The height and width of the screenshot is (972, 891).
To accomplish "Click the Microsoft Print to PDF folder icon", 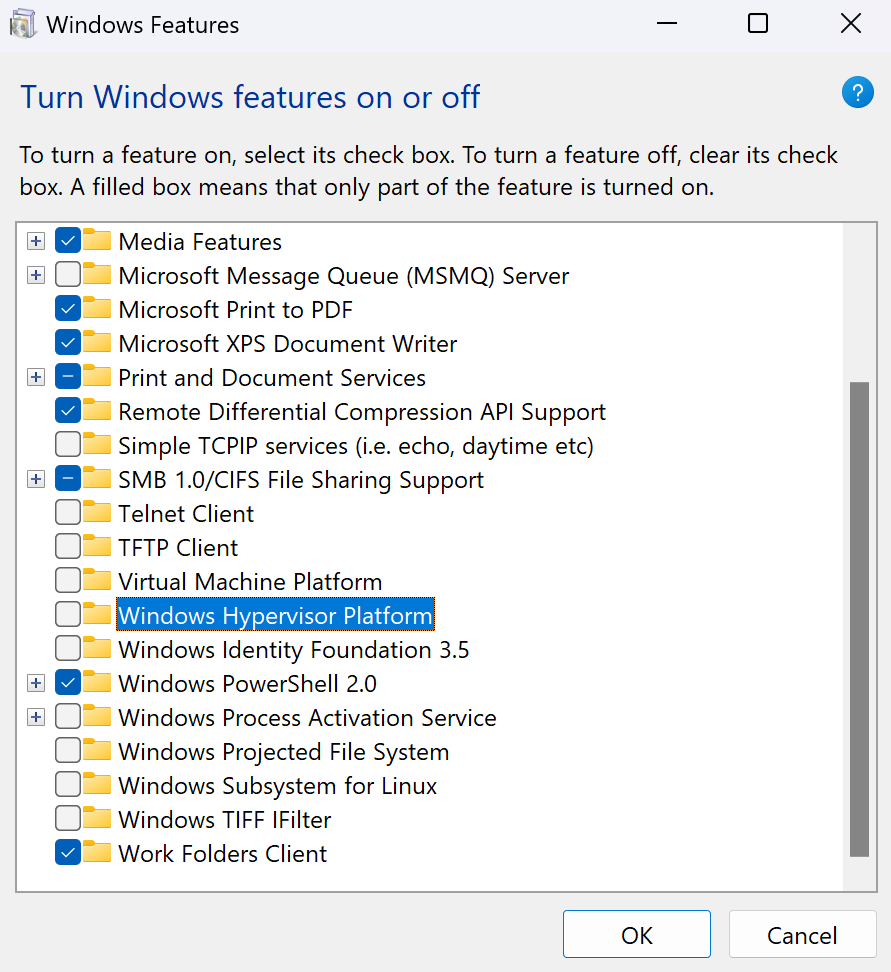I will 97,309.
